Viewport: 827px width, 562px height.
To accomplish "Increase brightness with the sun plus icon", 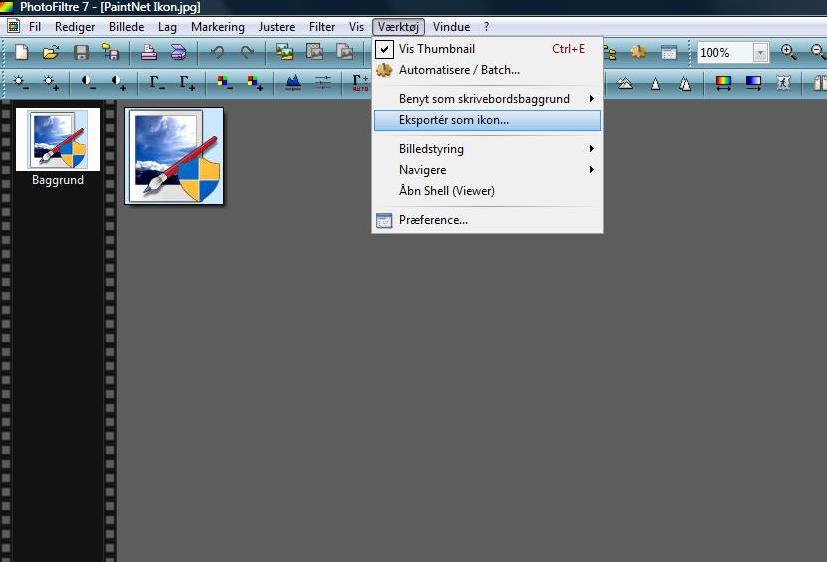I will (51, 83).
